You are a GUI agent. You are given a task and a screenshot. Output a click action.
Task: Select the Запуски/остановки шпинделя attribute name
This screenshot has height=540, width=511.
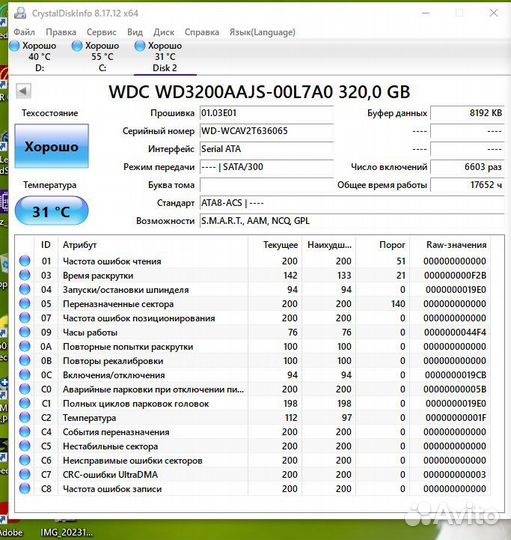pyautogui.click(x=126, y=290)
